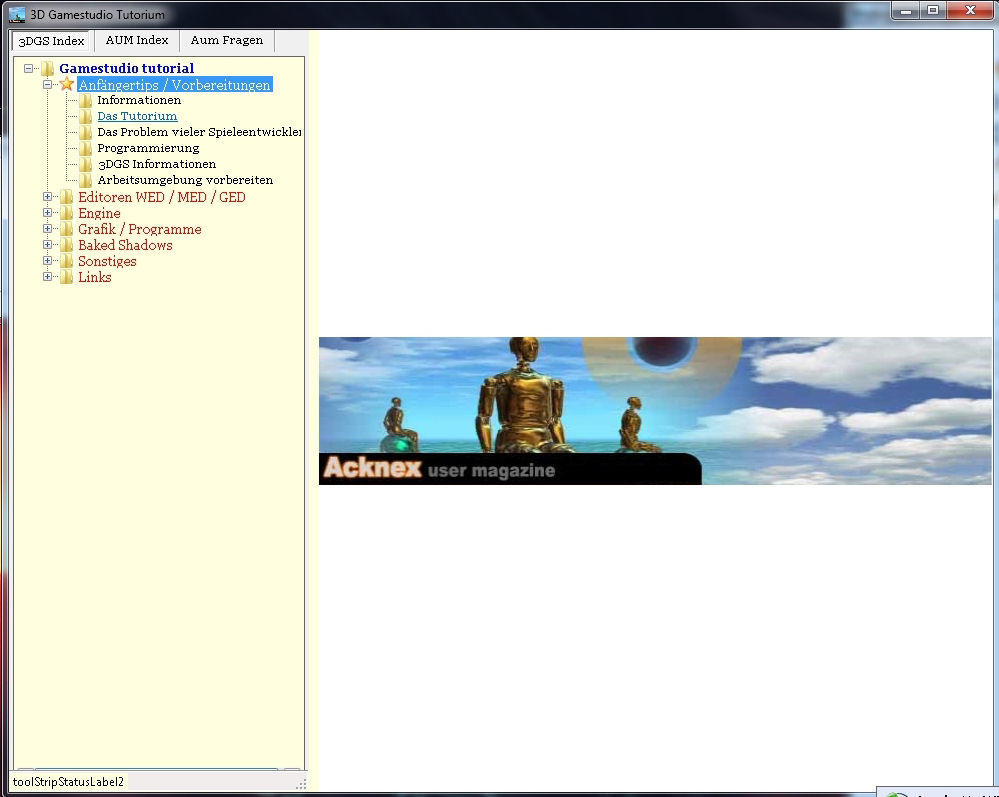The image size is (999, 797).
Task: Click the star icon beside Anfängertips
Action: click(x=66, y=84)
